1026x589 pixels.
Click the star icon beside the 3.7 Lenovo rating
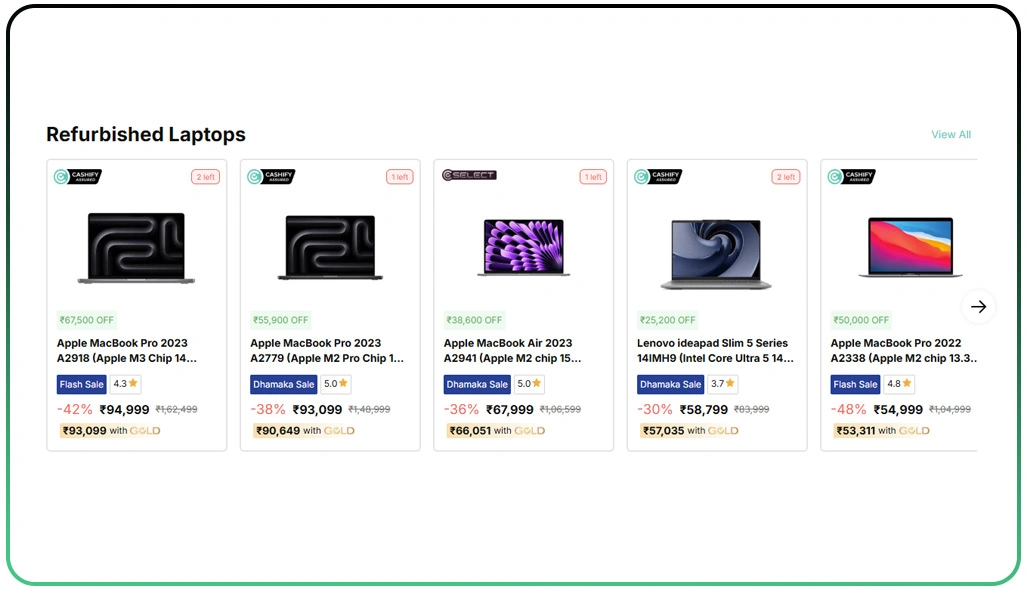(729, 384)
